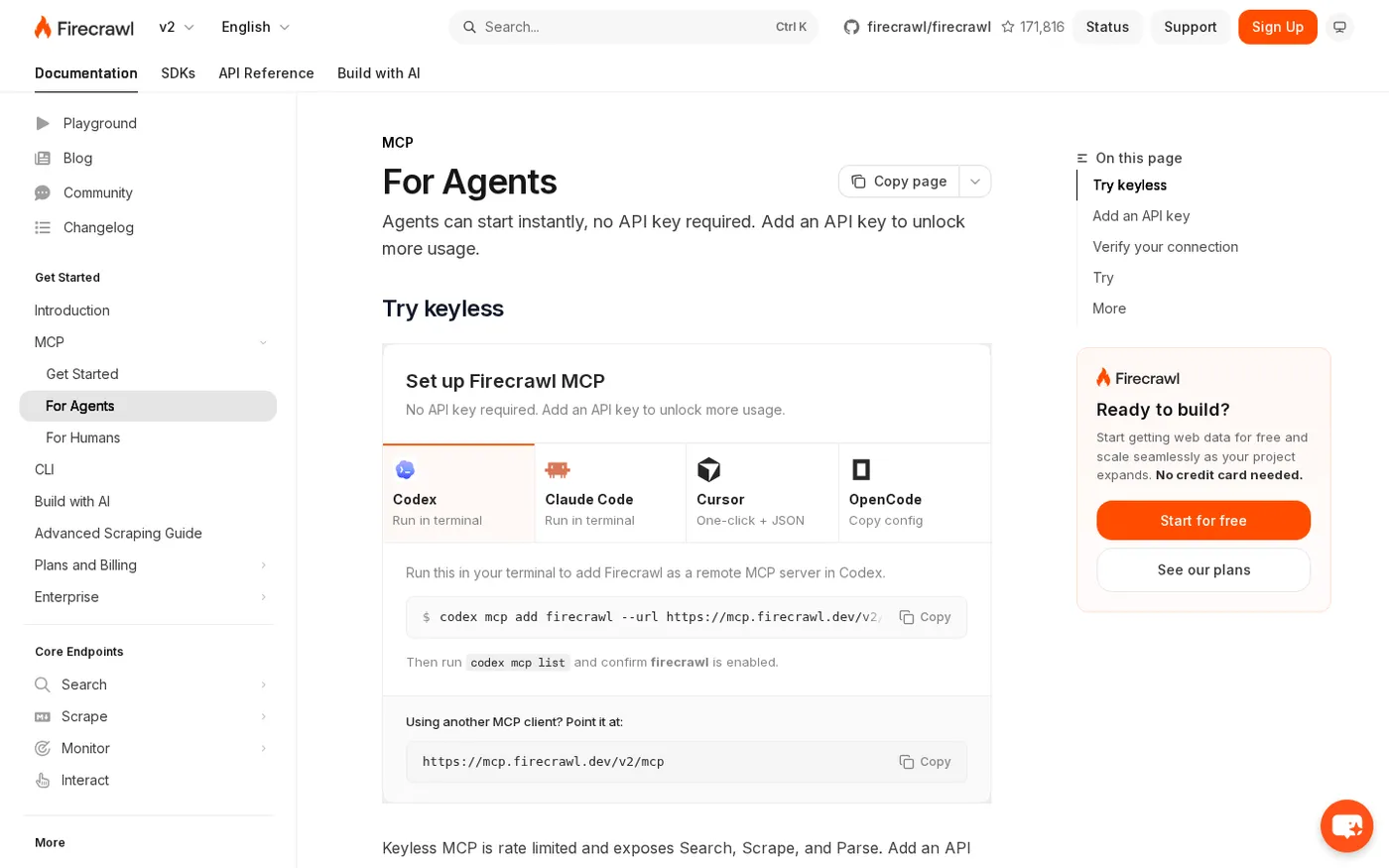Click the On this page list icon
Viewport: 1389px width, 868px height.
click(1082, 158)
